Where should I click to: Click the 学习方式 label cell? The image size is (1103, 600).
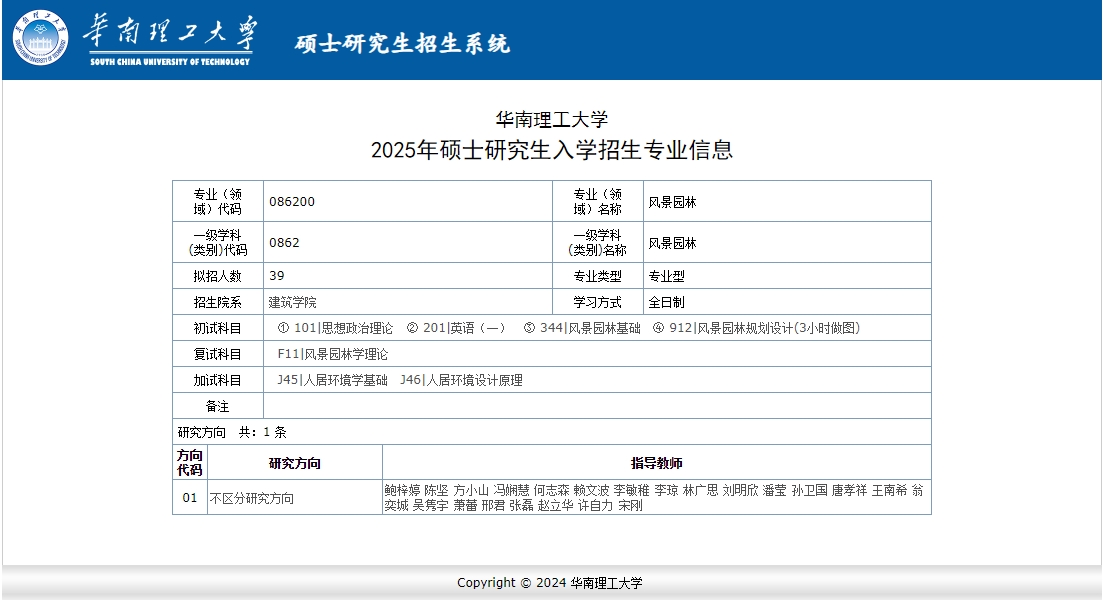coord(598,302)
